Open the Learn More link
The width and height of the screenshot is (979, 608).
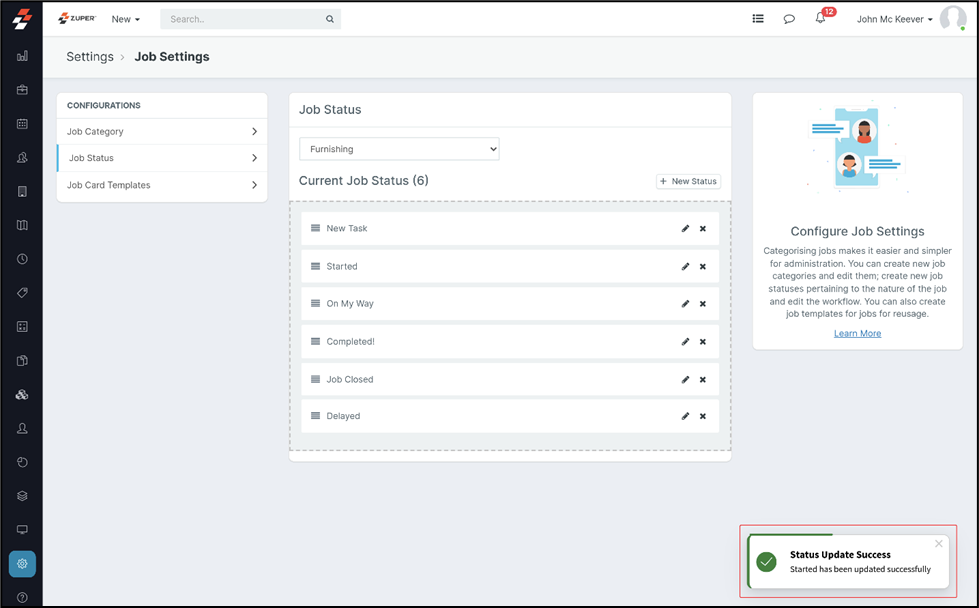click(857, 333)
